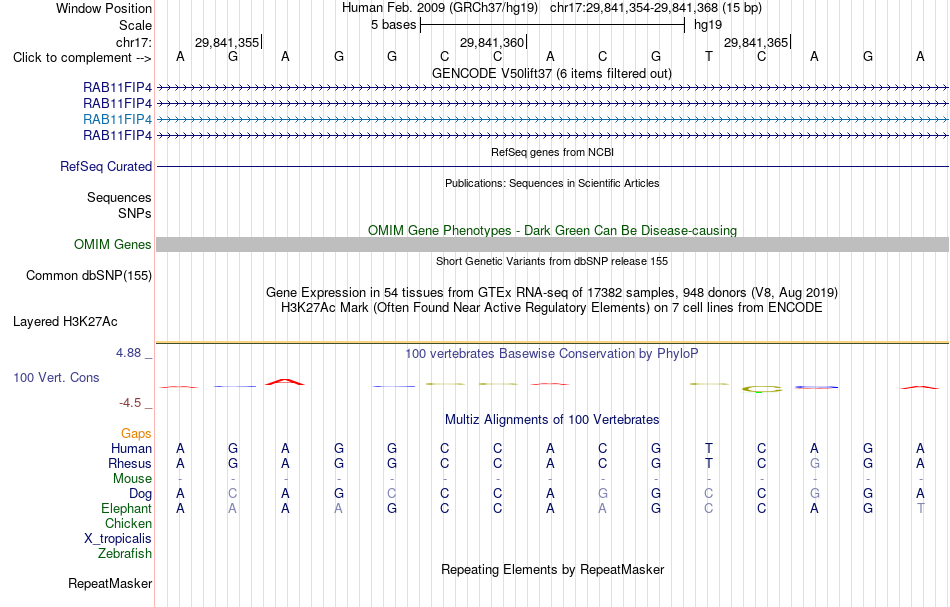950x607 pixels.
Task: Open GENCODE V50lift37 track title
Action: tap(552, 74)
